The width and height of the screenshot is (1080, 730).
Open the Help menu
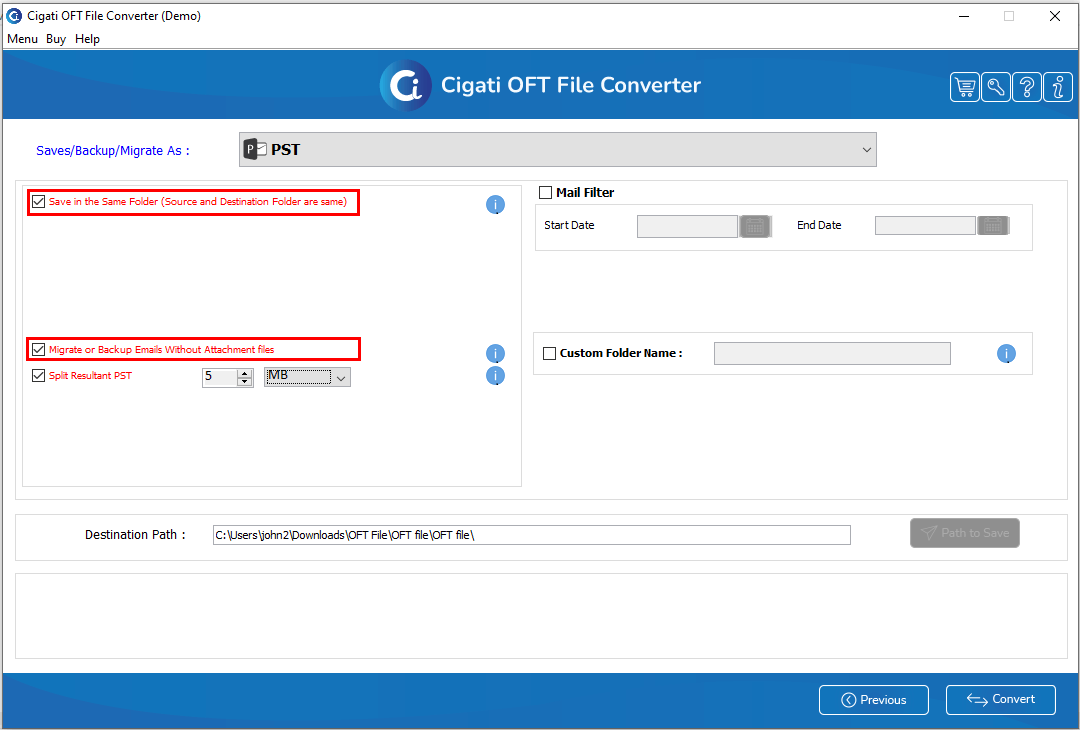pyautogui.click(x=87, y=39)
